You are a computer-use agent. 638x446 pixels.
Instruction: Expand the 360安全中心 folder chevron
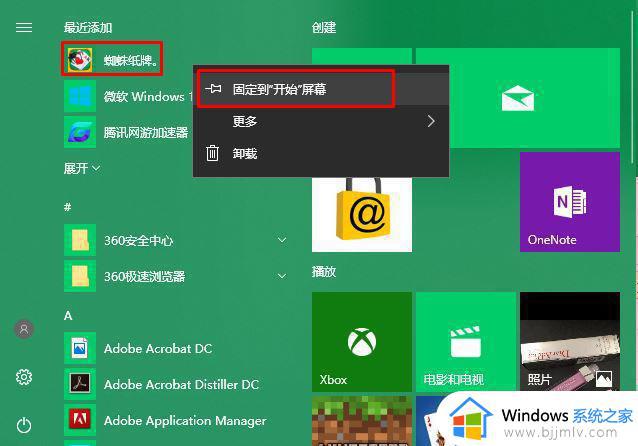tap(282, 240)
